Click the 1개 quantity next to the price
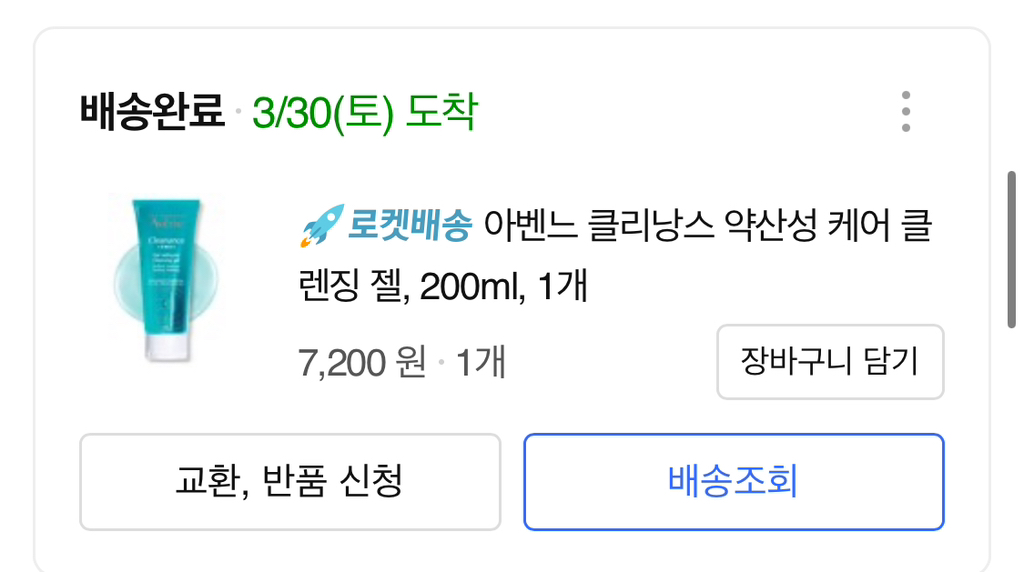1024x572 pixels. point(481,361)
